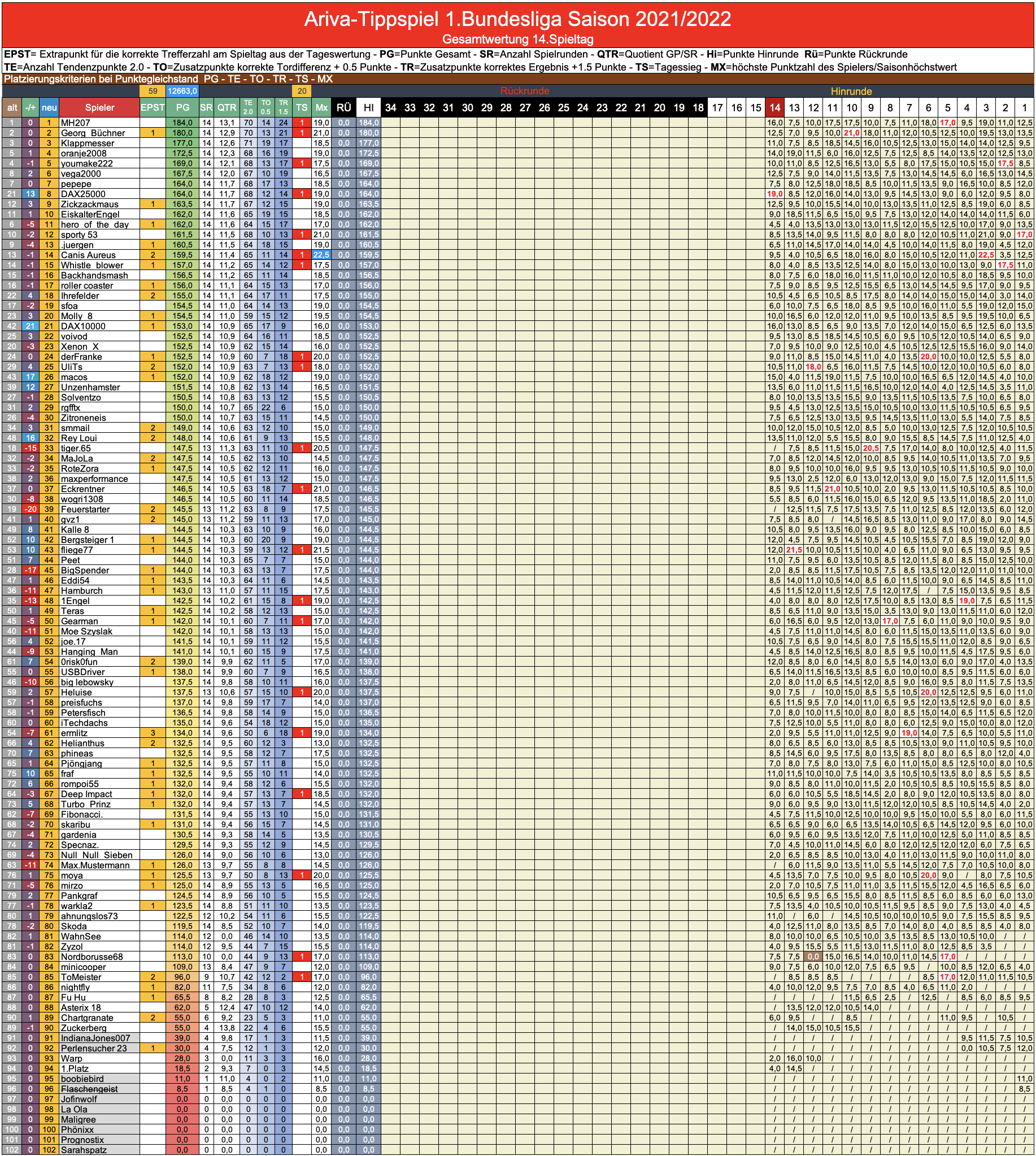The image size is (1036, 1156).
Task: Select player name 'Zitroneneis'
Action: tap(83, 418)
